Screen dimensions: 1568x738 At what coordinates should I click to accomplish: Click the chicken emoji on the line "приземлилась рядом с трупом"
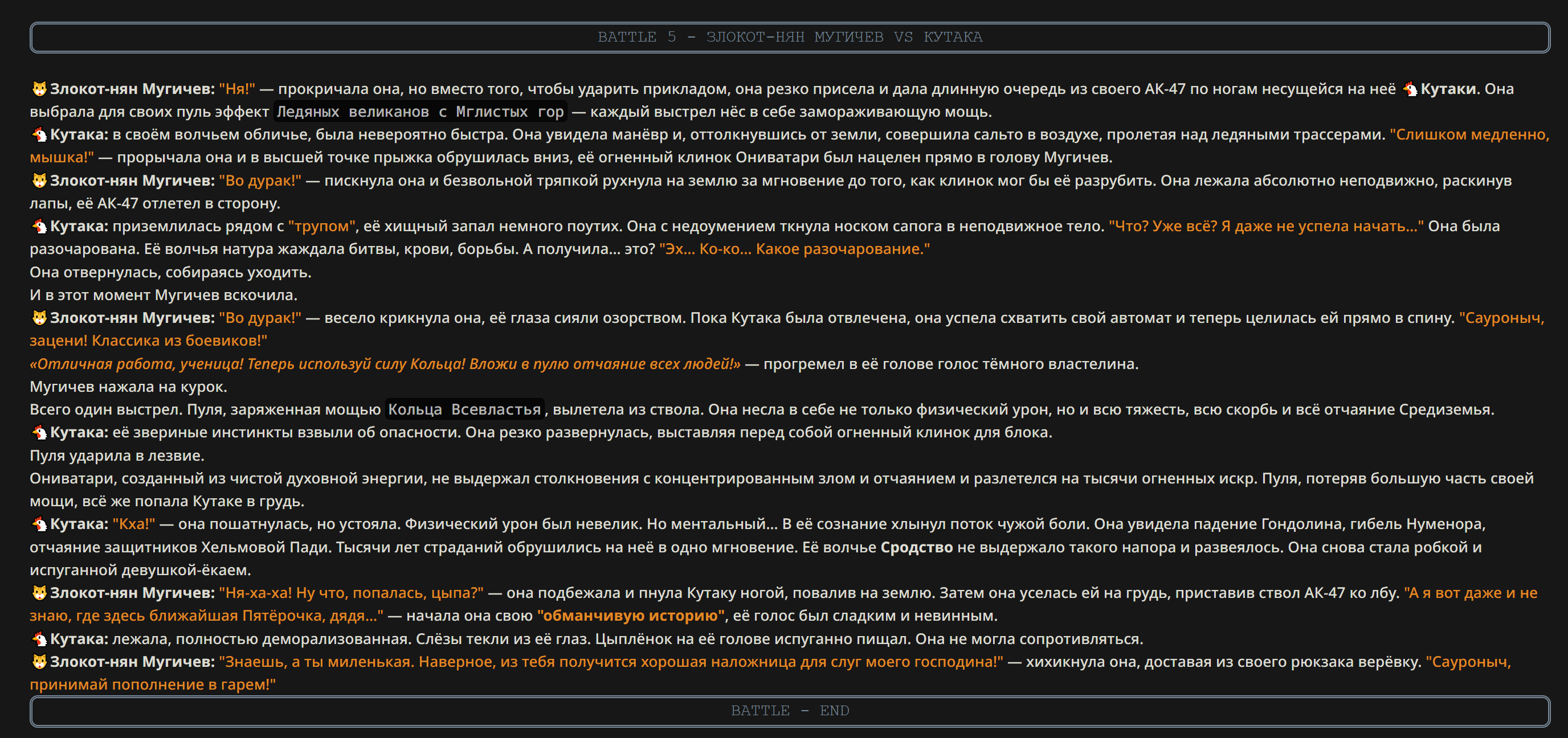39,226
